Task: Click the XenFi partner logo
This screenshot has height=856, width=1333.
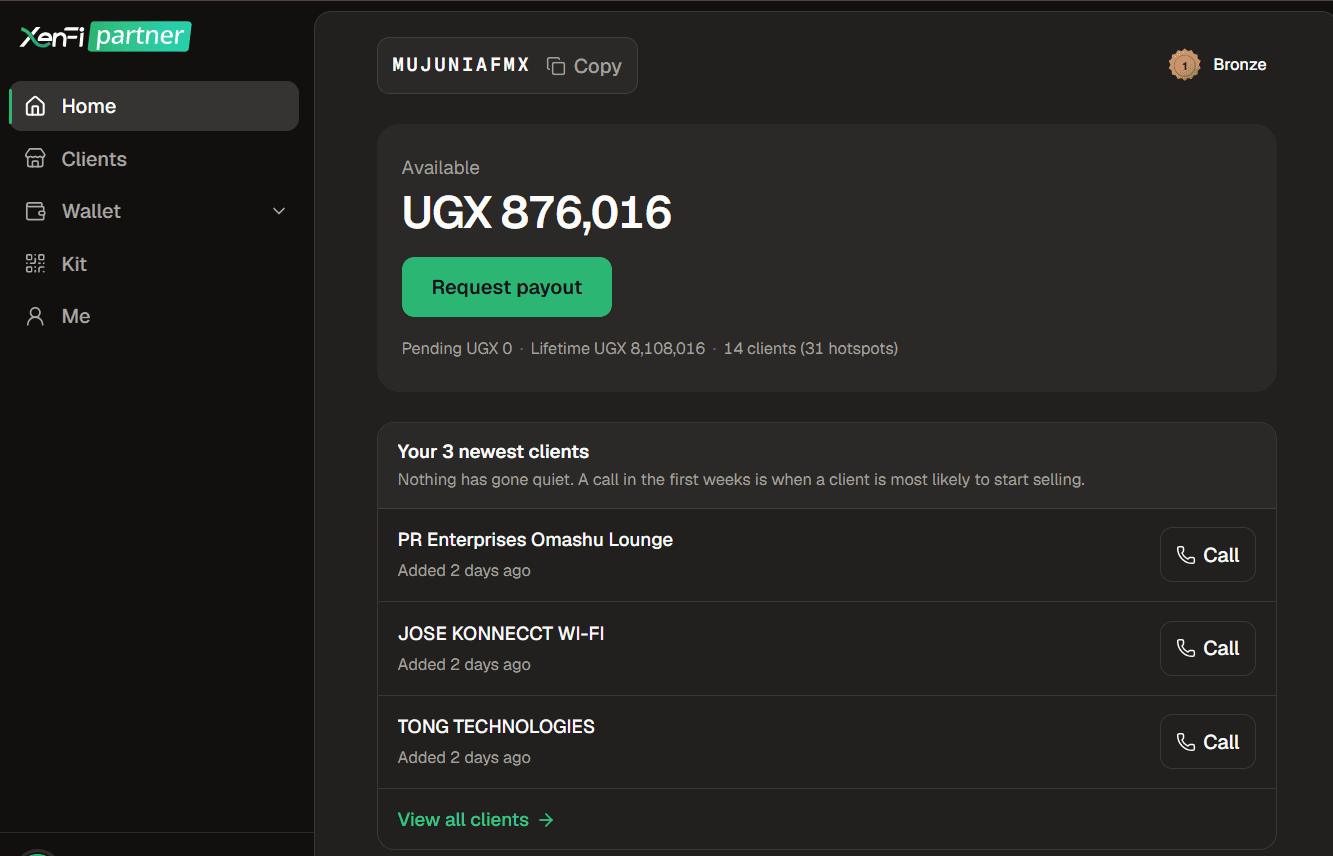Action: (x=105, y=37)
